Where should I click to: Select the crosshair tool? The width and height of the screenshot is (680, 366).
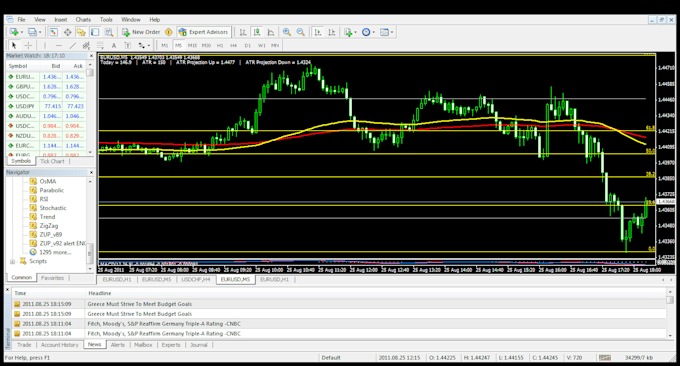point(28,45)
